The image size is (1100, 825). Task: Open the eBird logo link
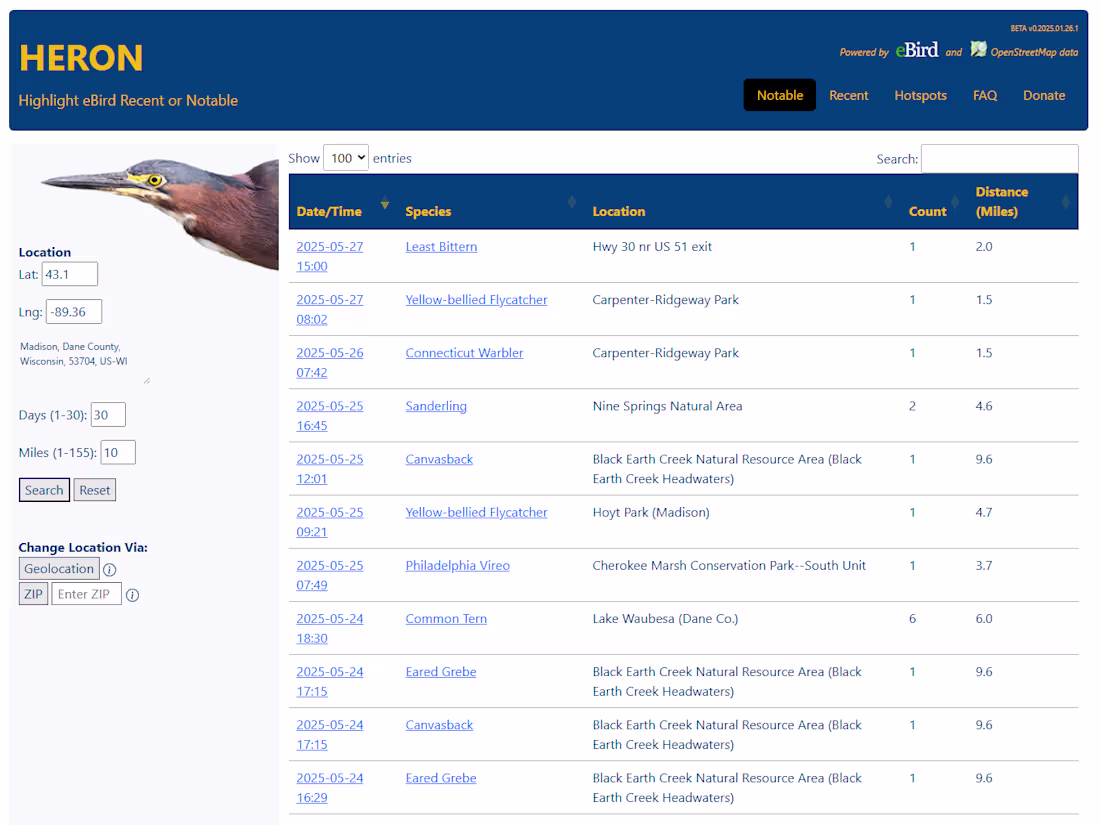(x=917, y=51)
